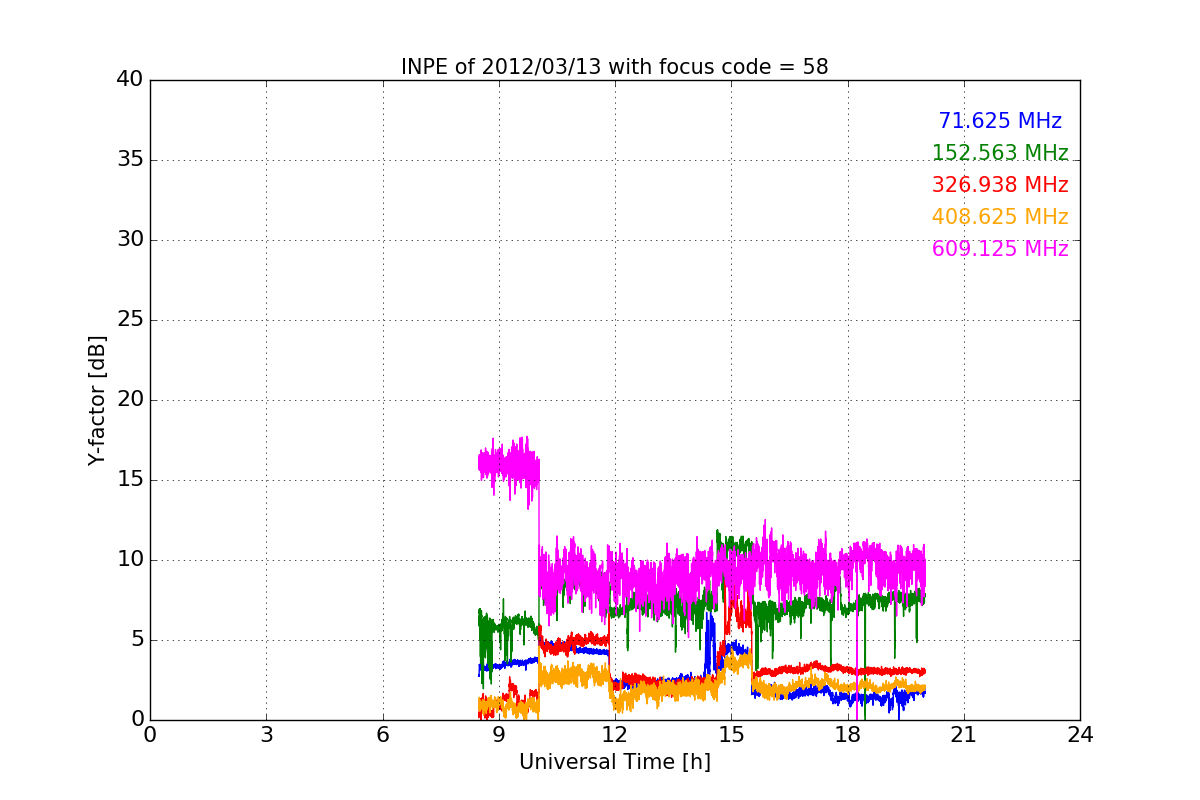Click the x-axis tick label '21'
The width and height of the screenshot is (1200, 800).
coord(964,735)
